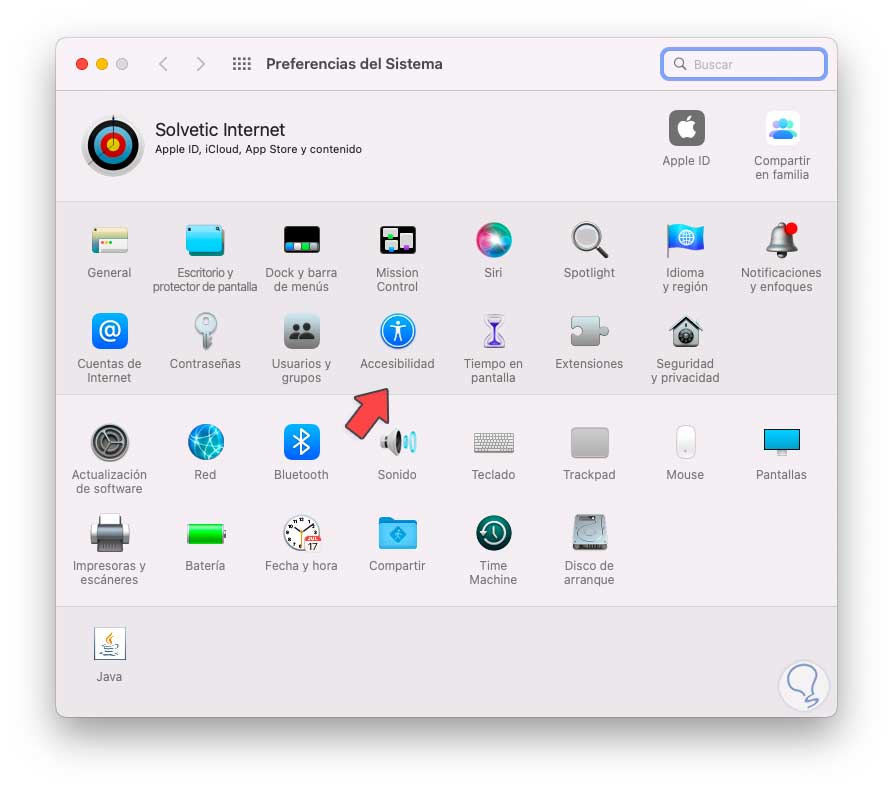The height and width of the screenshot is (791, 893).
Task: Close the Preferencias del Sistema window
Action: [x=82, y=64]
